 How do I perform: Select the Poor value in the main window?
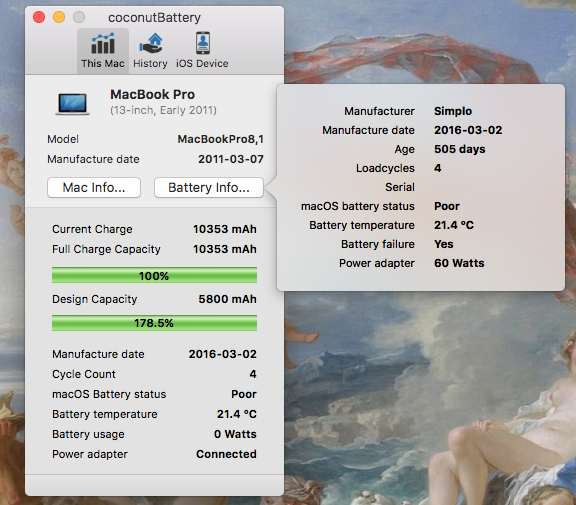(244, 394)
